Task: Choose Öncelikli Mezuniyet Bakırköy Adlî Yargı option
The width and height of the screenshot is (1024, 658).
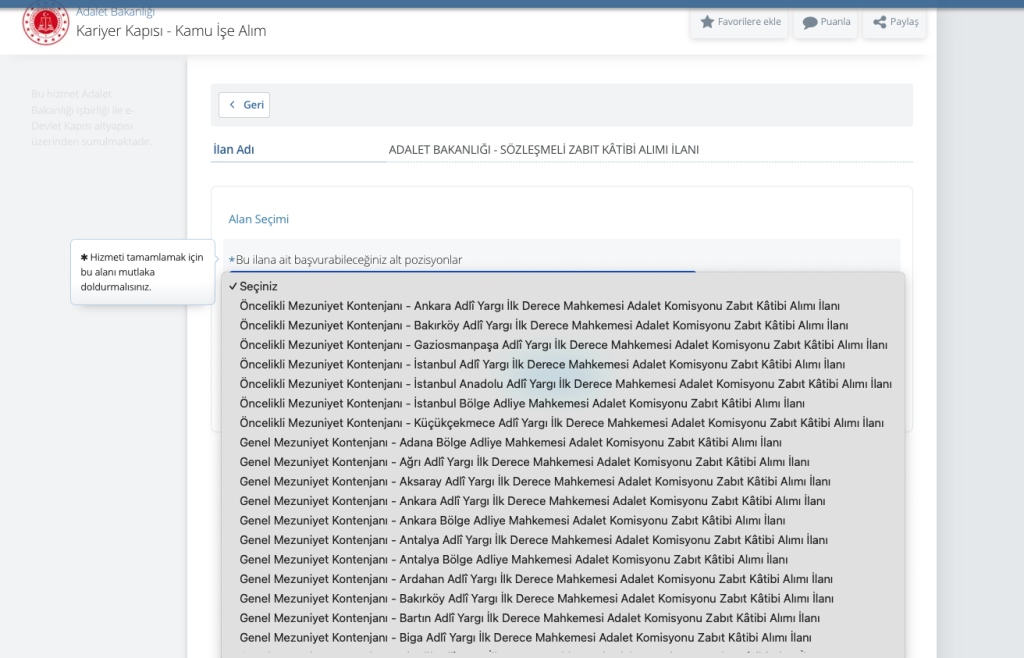Action: [x=544, y=325]
